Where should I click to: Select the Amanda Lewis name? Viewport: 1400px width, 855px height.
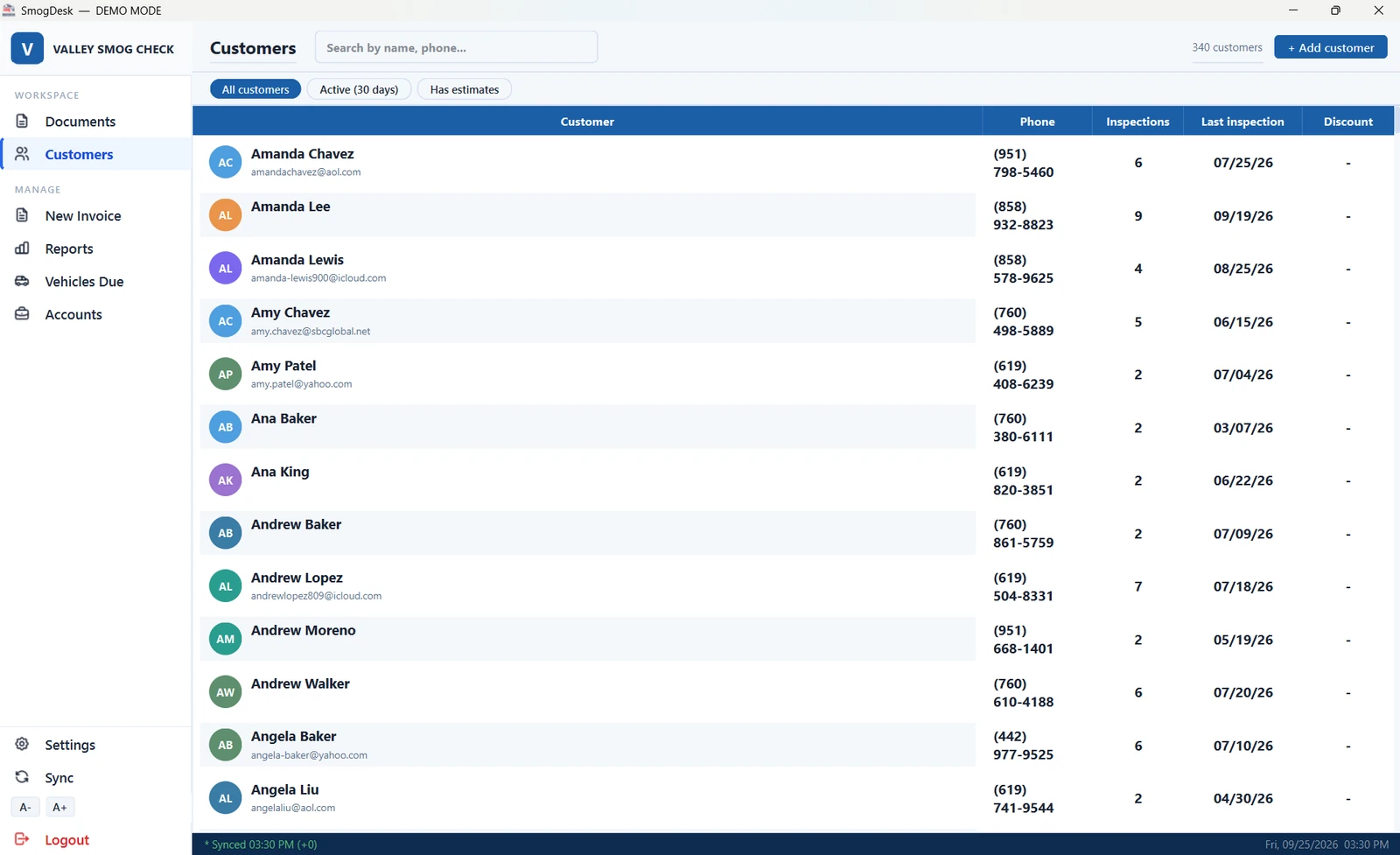(297, 260)
